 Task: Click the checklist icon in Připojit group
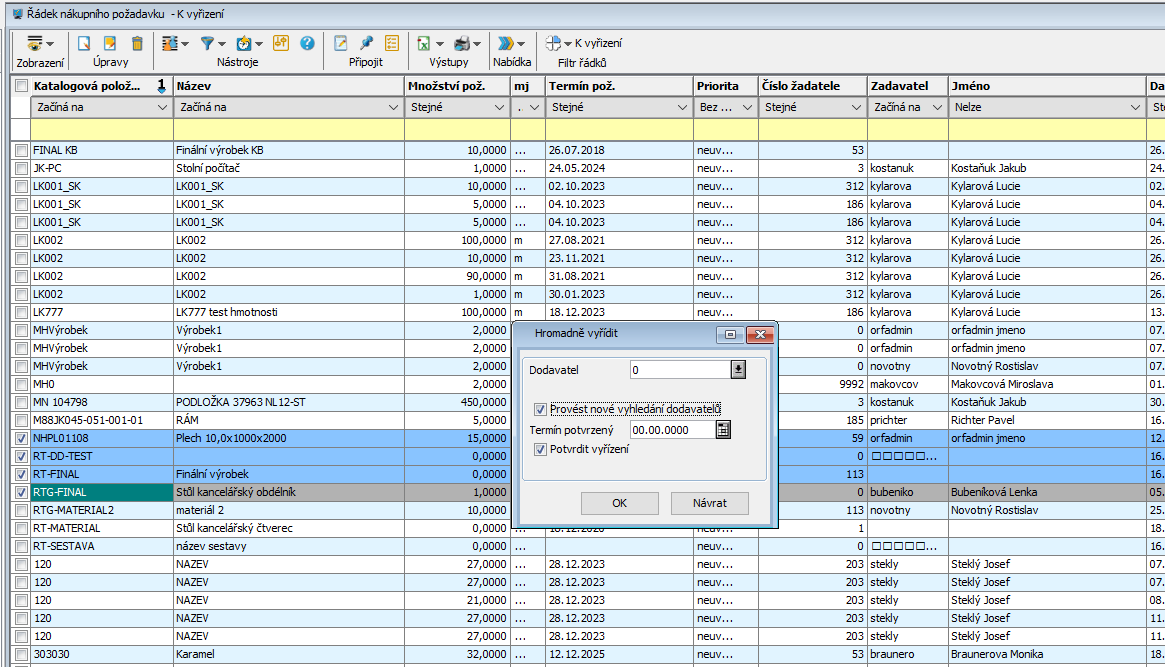(x=392, y=44)
